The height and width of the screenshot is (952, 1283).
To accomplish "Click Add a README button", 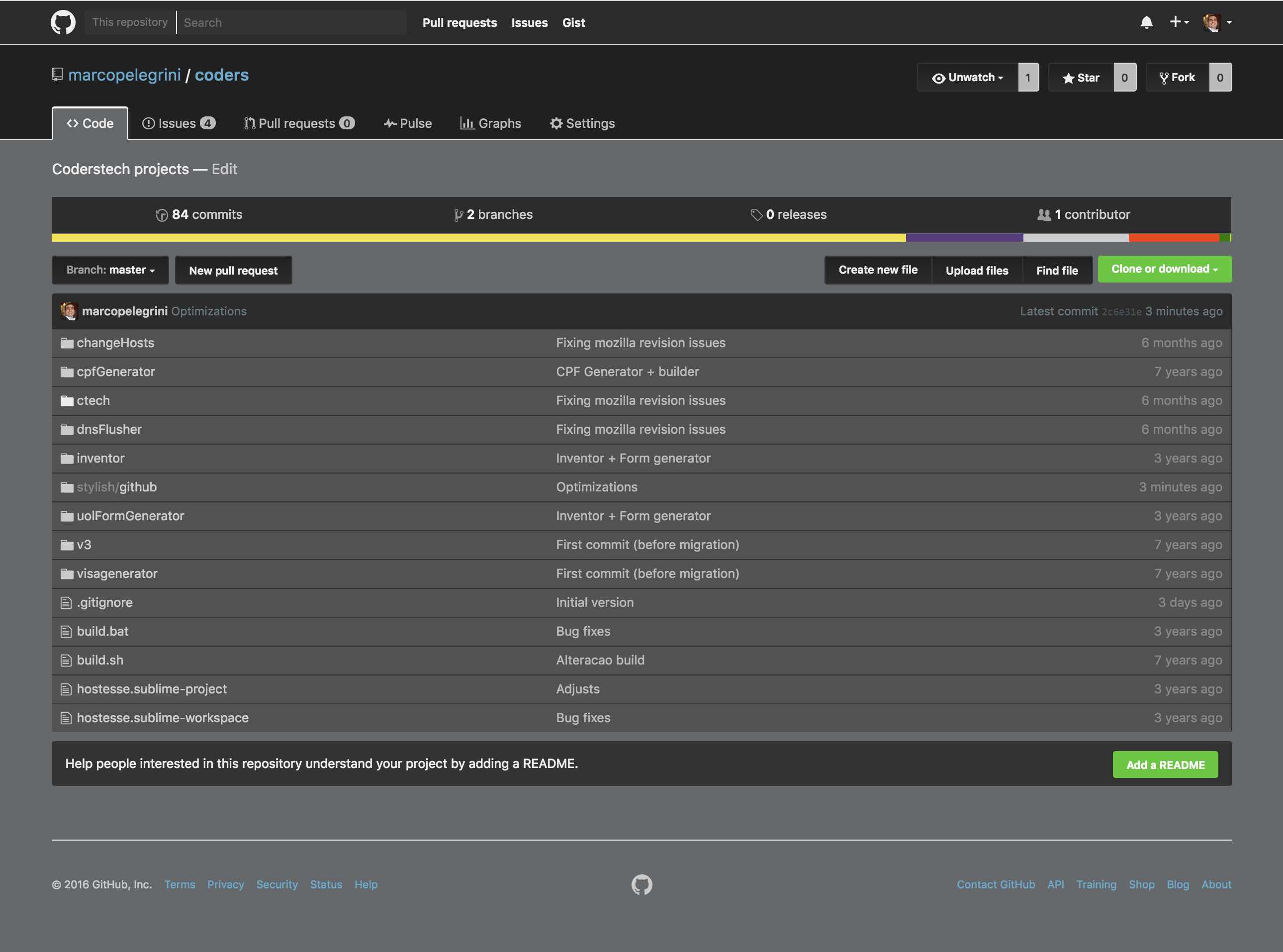I will [1166, 764].
